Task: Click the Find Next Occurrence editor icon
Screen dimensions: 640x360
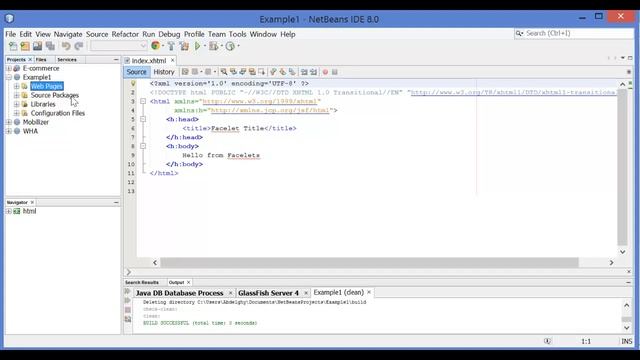Action: tap(242, 72)
